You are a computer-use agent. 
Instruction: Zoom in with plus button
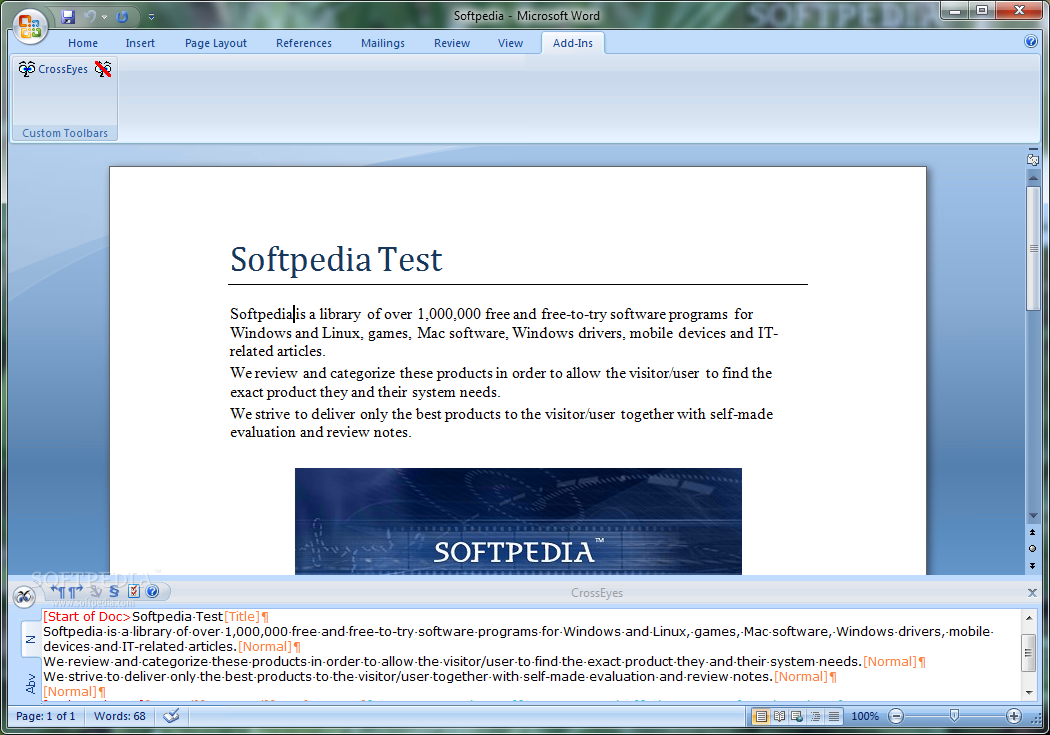1014,716
